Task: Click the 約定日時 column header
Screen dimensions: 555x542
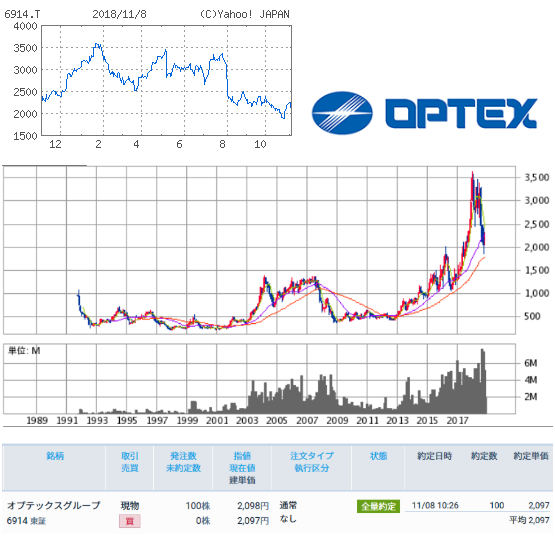Action: [435, 456]
